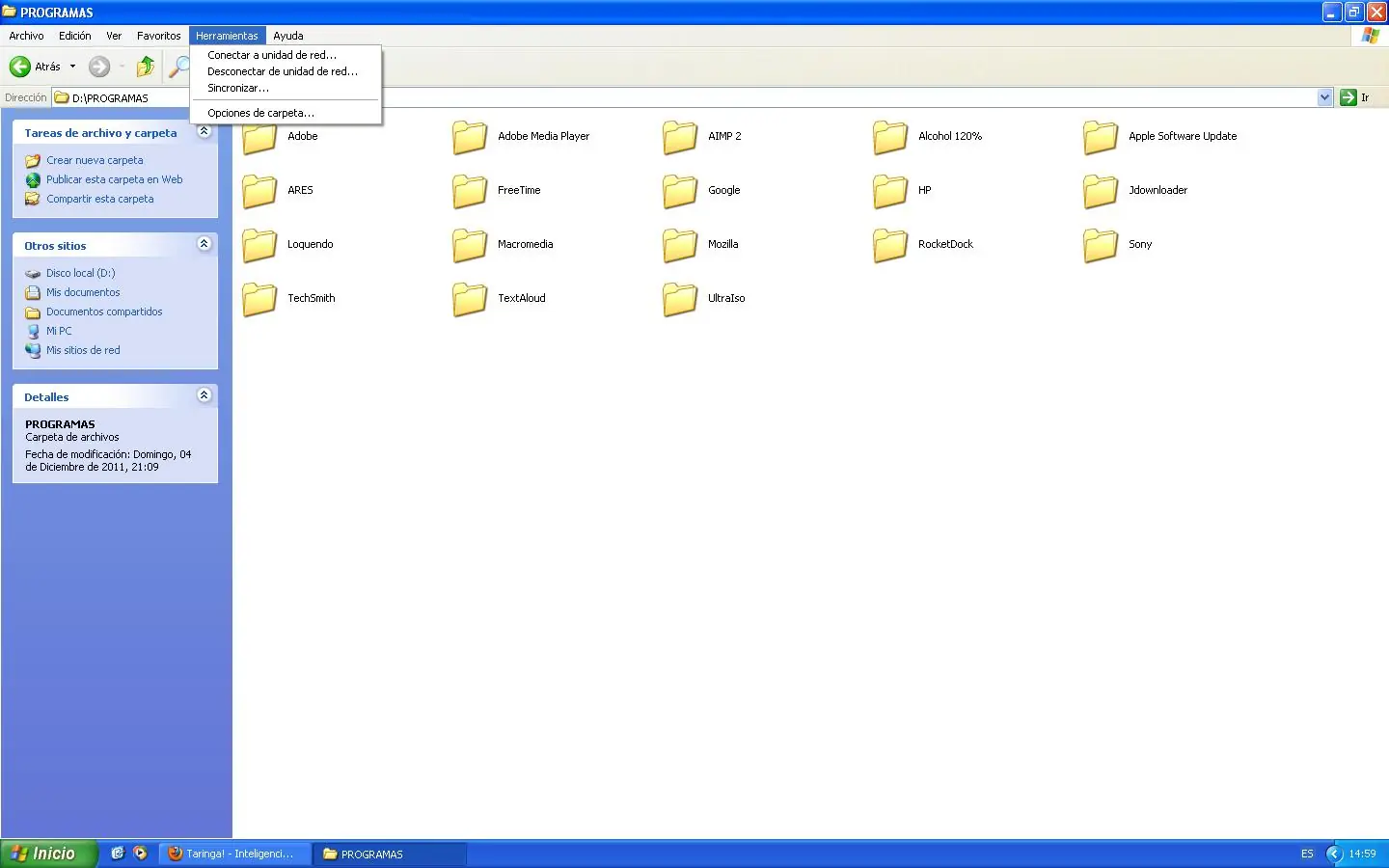The height and width of the screenshot is (868, 1389).
Task: Open the Edición menu
Action: tap(75, 36)
